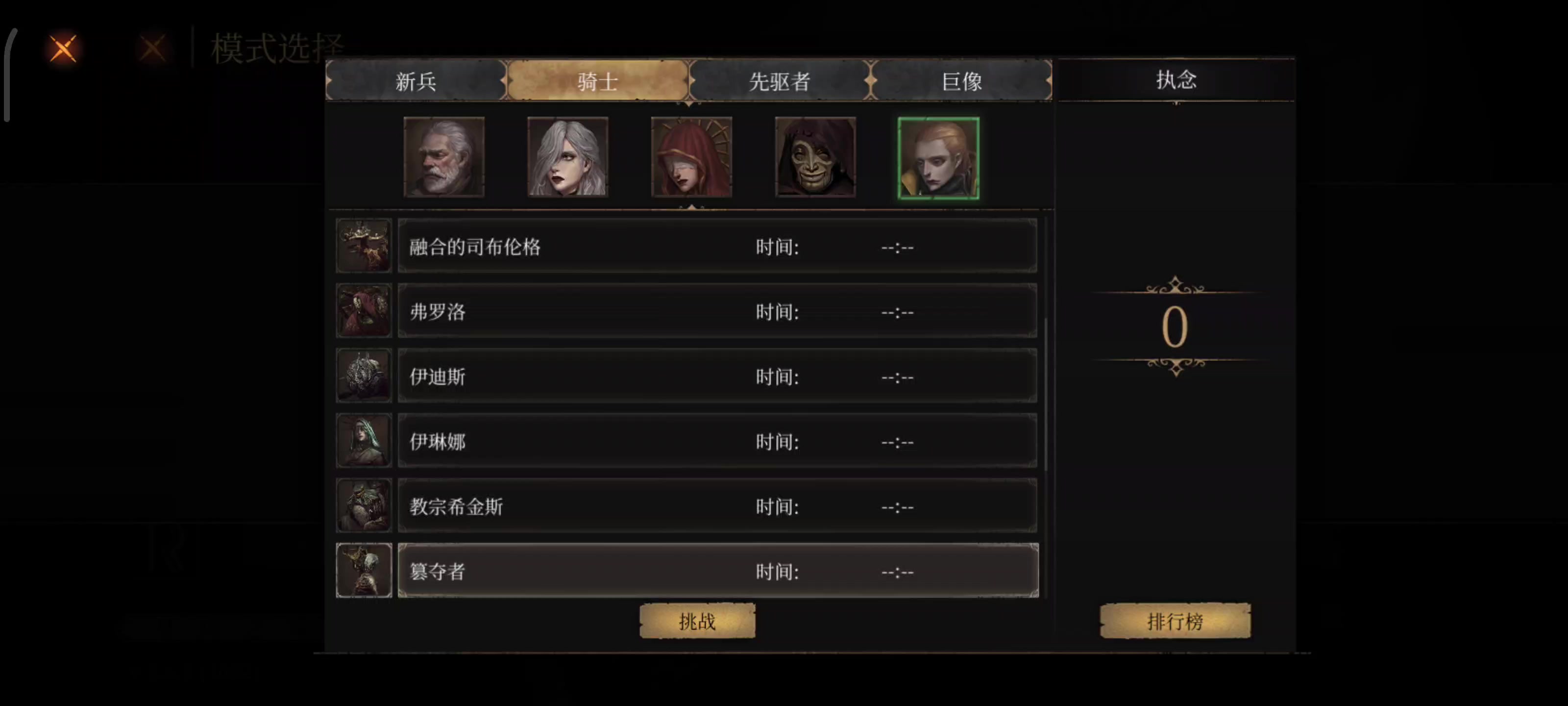Switch to the 先驱者 difficulty tab

[x=780, y=80]
